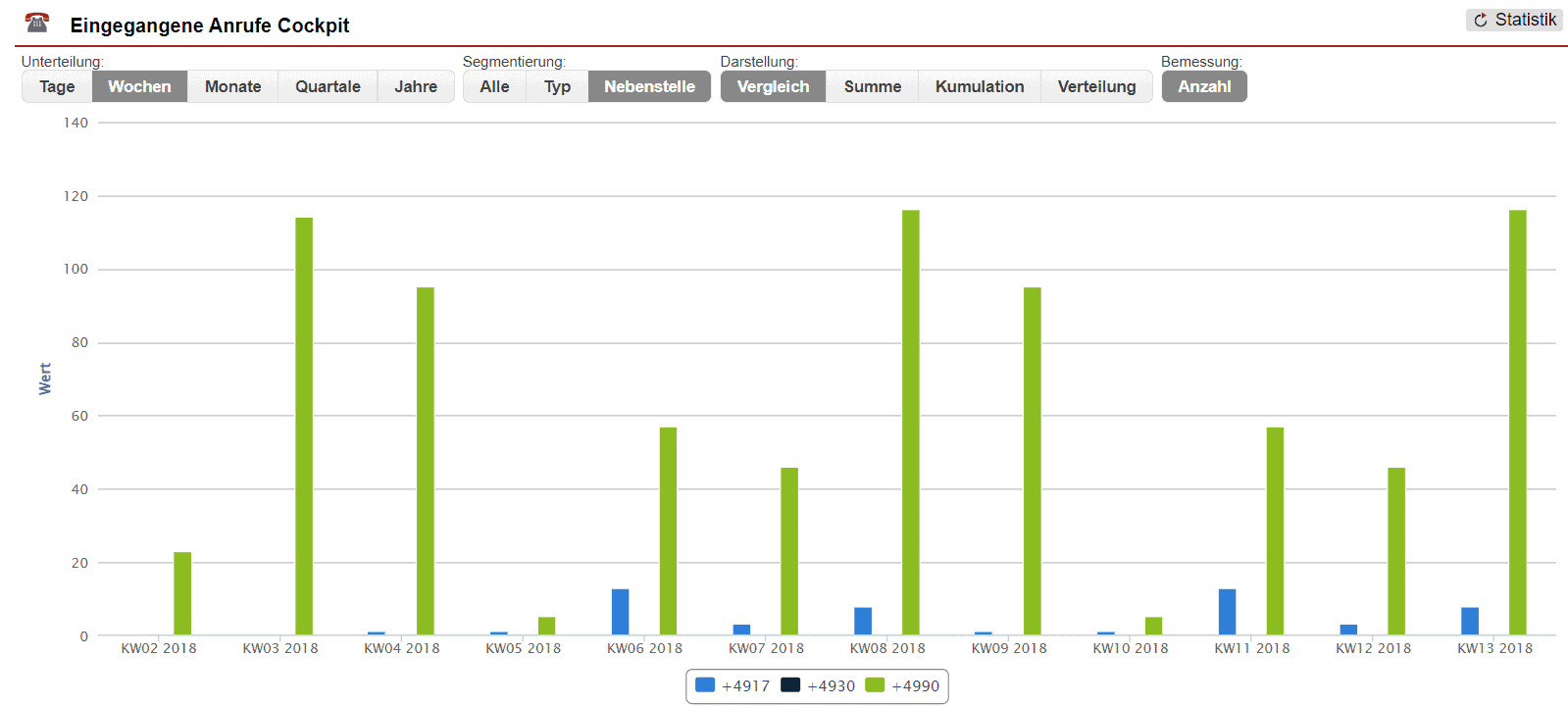Switch to Quartale view

point(328,86)
